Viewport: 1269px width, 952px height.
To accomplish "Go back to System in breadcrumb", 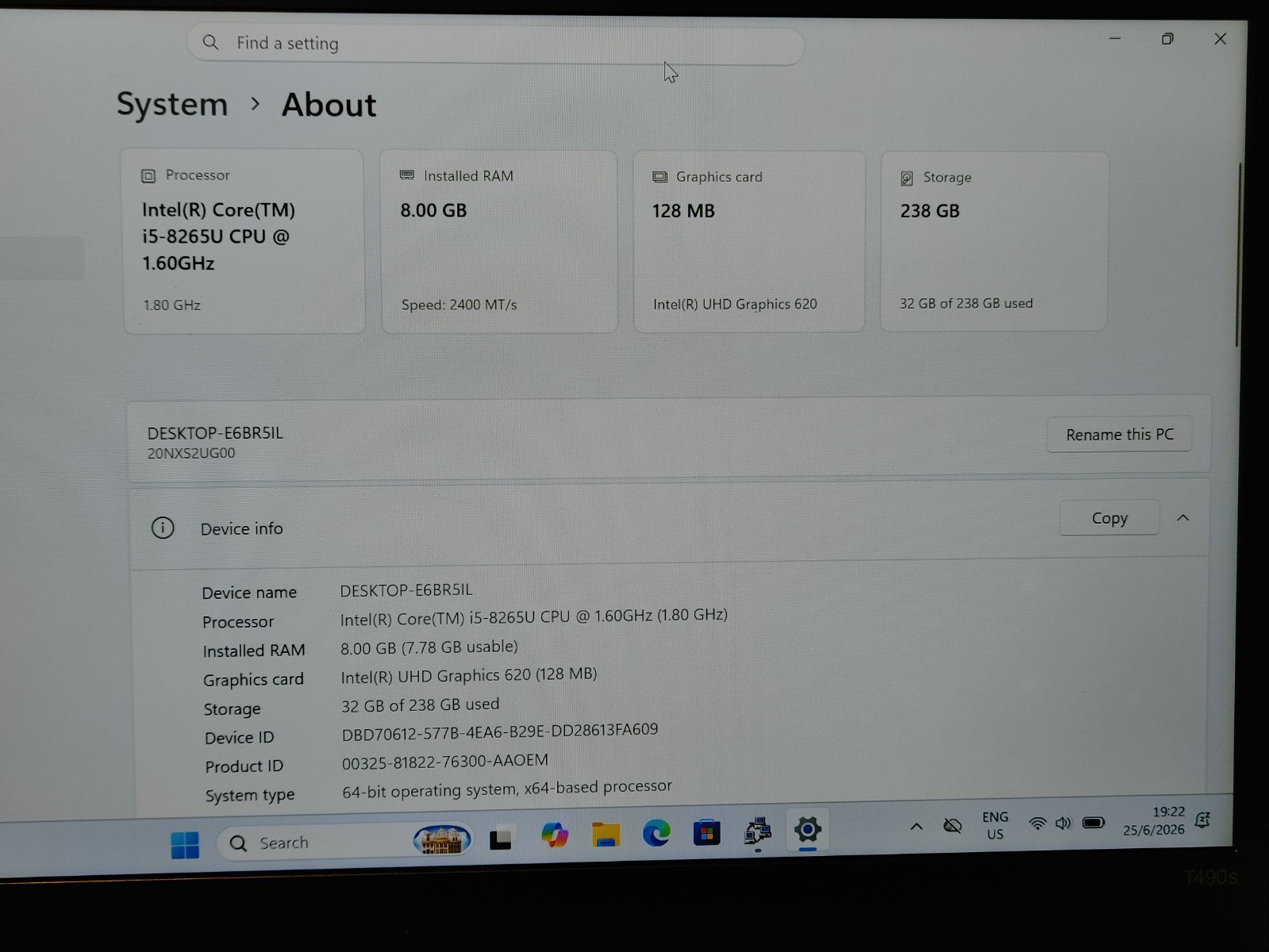I will coord(172,104).
